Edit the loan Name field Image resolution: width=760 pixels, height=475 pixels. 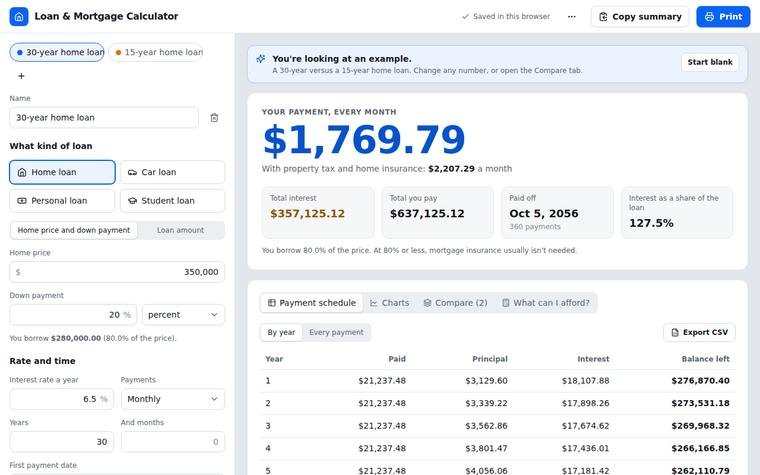pos(104,118)
